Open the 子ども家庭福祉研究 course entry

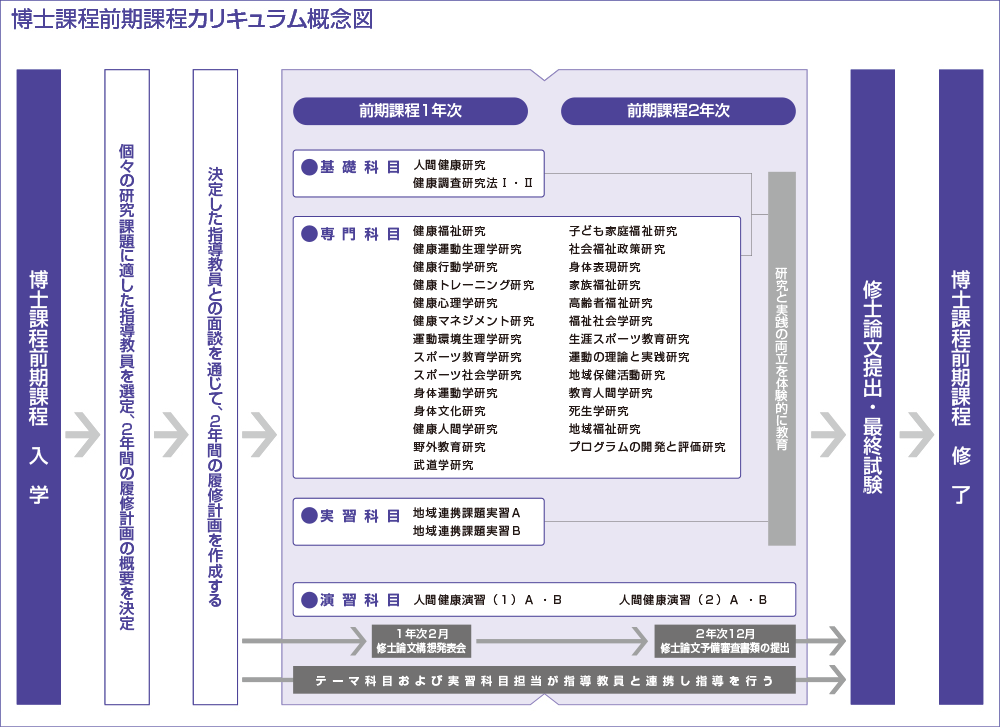(x=622, y=232)
